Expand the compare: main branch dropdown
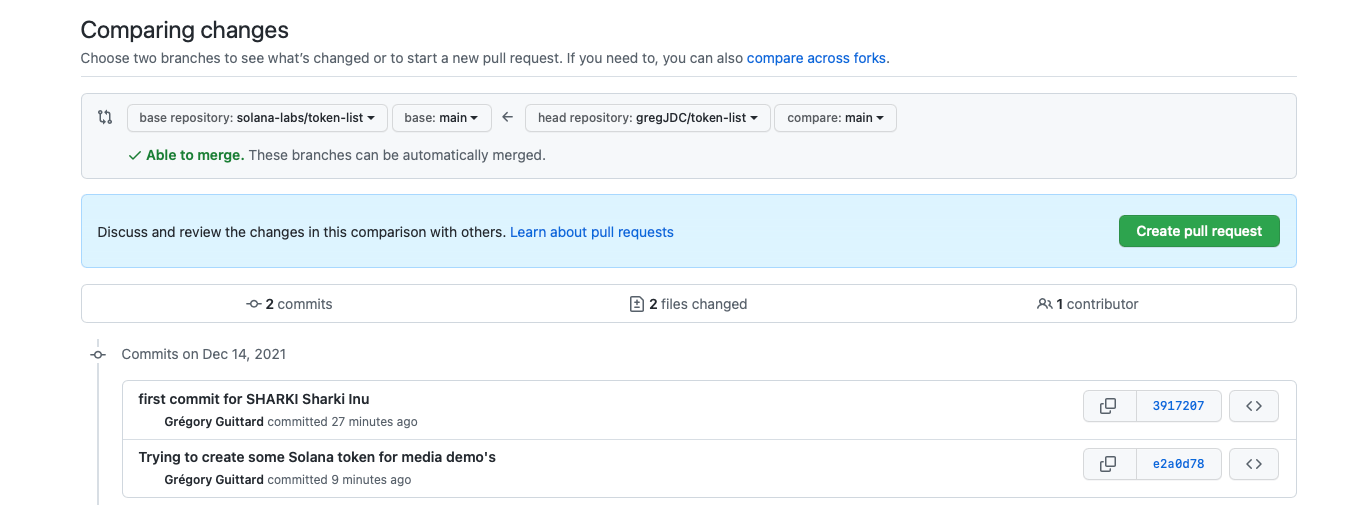The height and width of the screenshot is (505, 1370). [835, 118]
